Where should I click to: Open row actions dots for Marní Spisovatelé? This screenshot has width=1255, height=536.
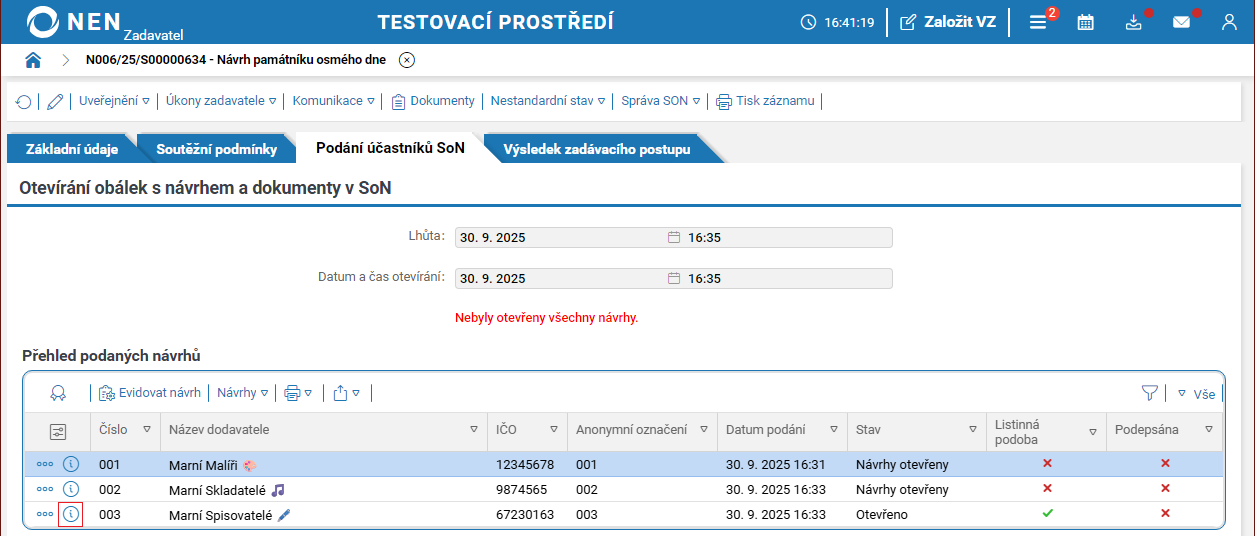[x=45, y=515]
